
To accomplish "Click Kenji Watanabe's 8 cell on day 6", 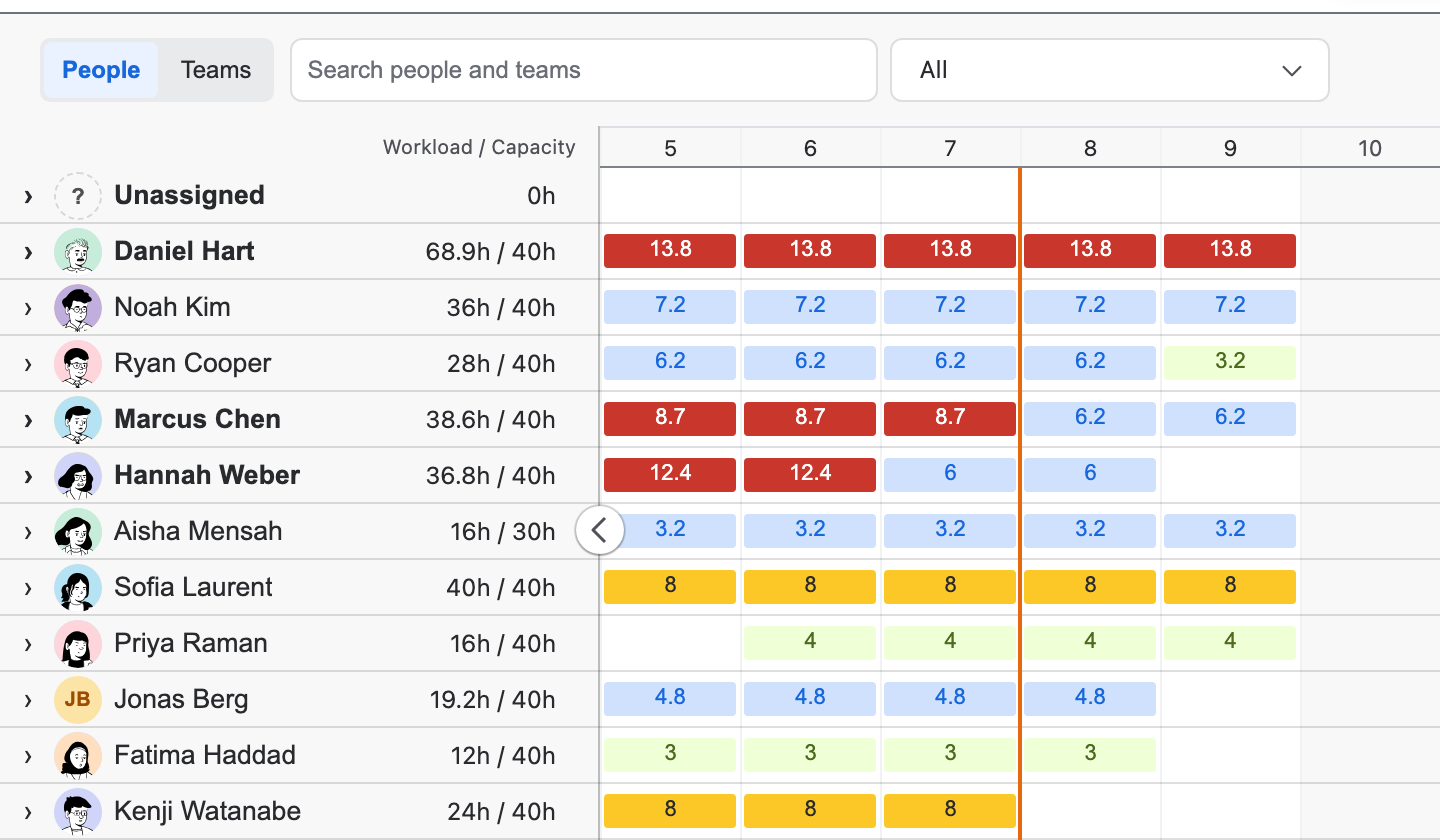I will click(810, 811).
